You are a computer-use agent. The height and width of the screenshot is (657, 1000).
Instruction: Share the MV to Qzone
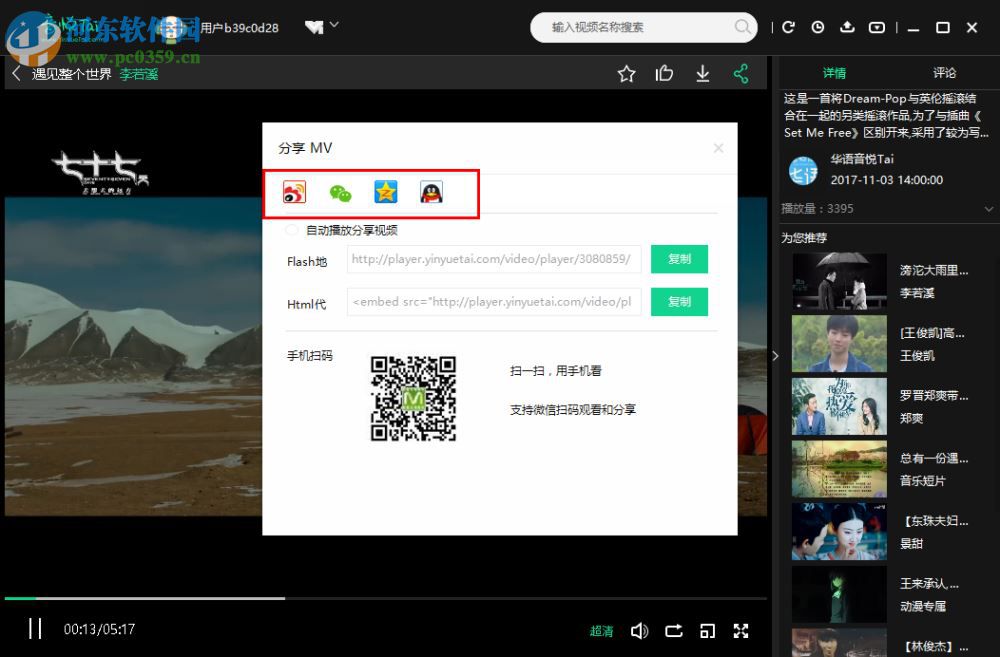[x=385, y=192]
